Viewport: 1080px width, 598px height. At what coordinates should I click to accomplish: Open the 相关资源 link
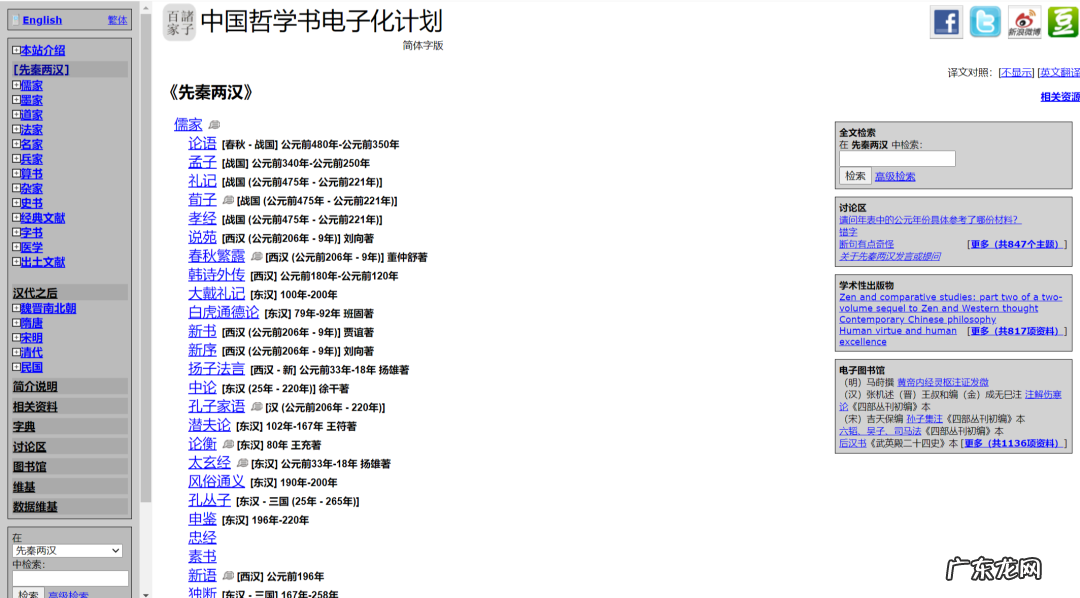[x=1060, y=96]
